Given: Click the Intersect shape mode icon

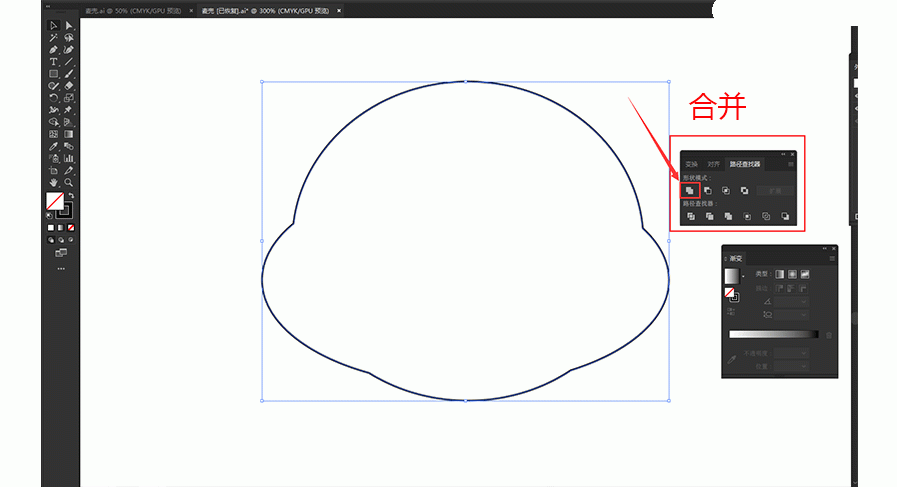Looking at the screenshot, I should pos(726,190).
